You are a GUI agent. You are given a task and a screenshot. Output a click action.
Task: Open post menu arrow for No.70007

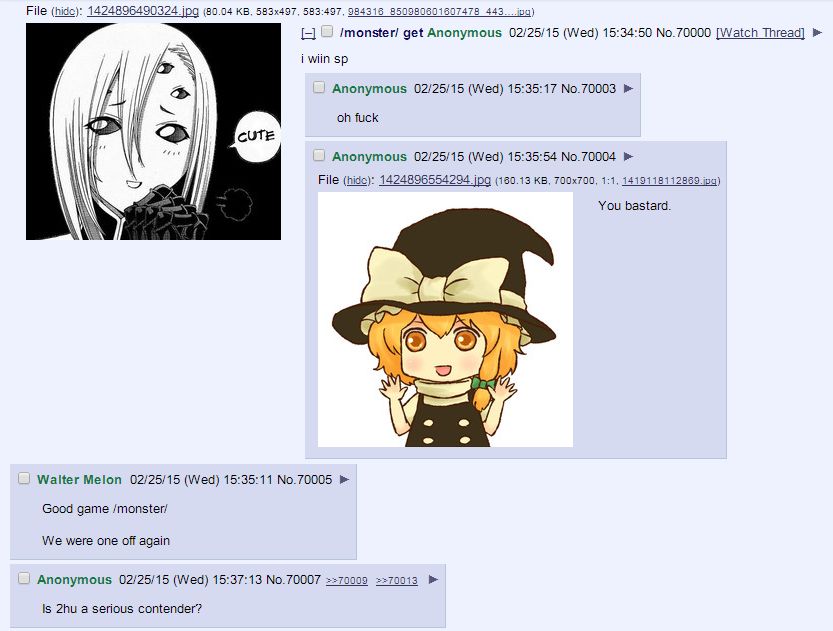pyautogui.click(x=434, y=579)
